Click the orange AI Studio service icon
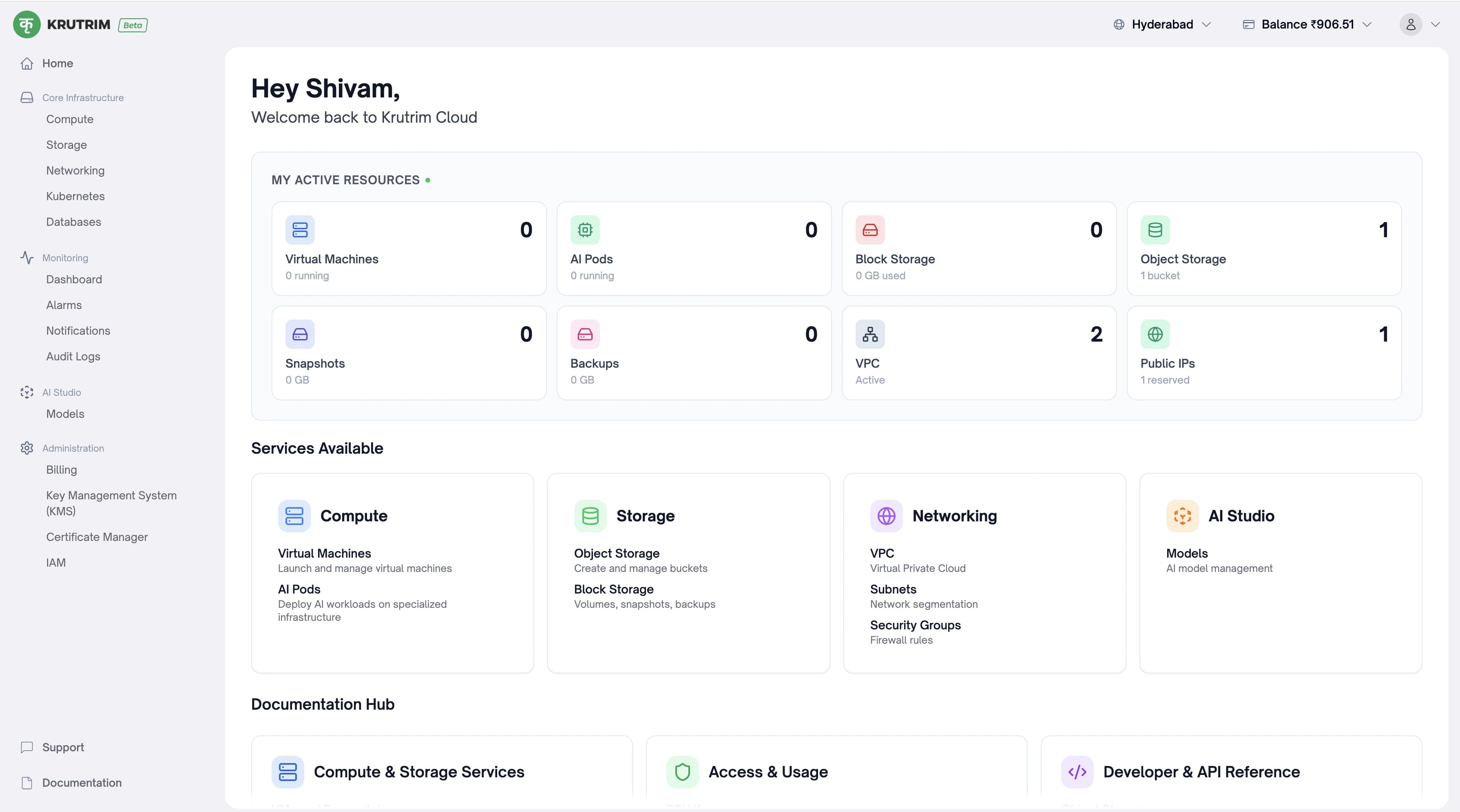1460x812 pixels. (1182, 516)
